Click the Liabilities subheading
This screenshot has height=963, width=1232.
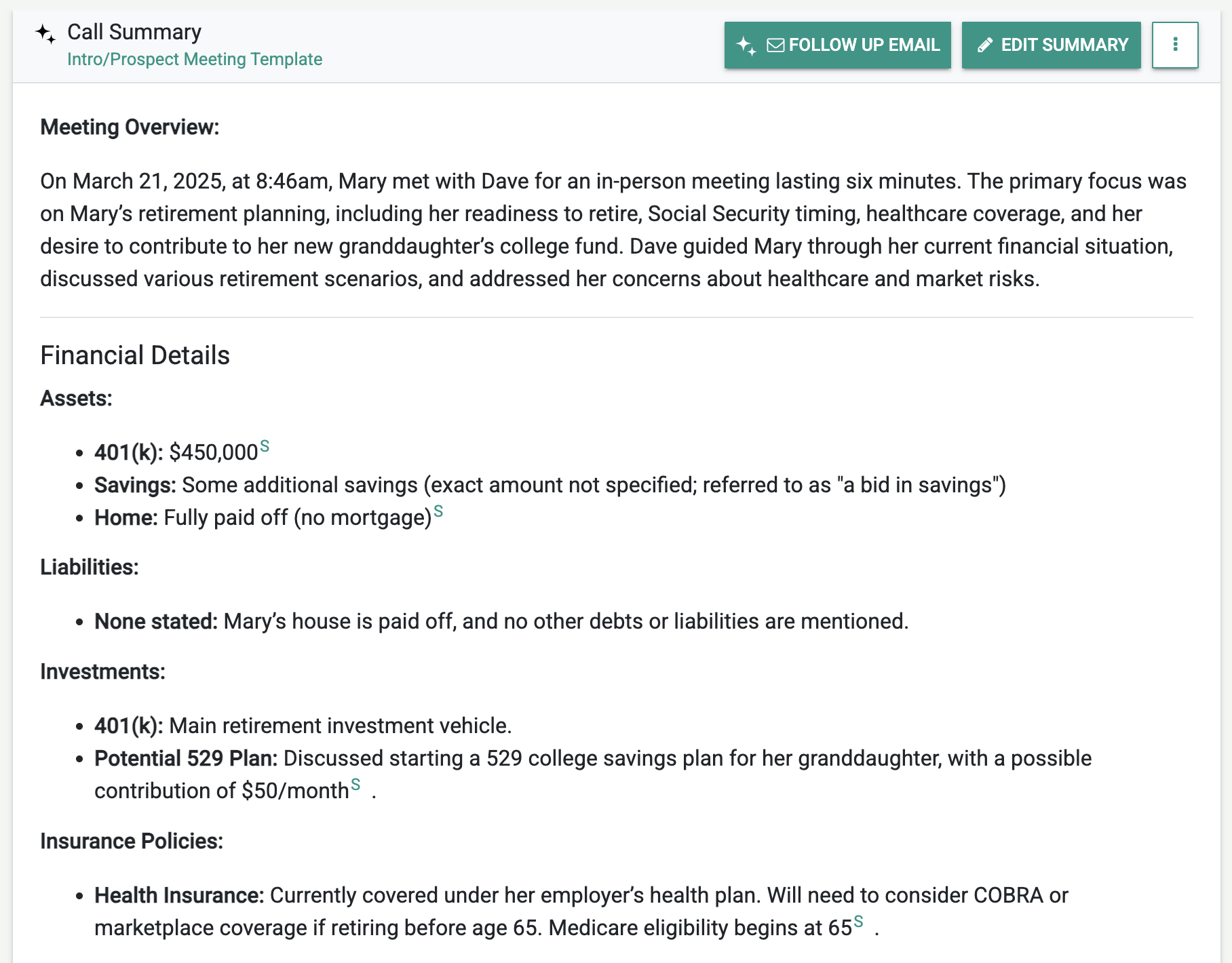(90, 567)
